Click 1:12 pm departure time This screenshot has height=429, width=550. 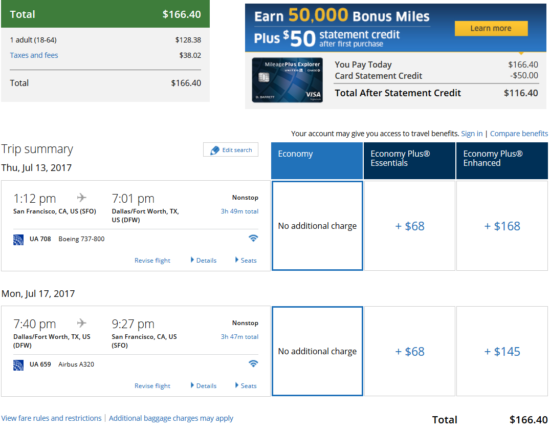[x=34, y=199]
